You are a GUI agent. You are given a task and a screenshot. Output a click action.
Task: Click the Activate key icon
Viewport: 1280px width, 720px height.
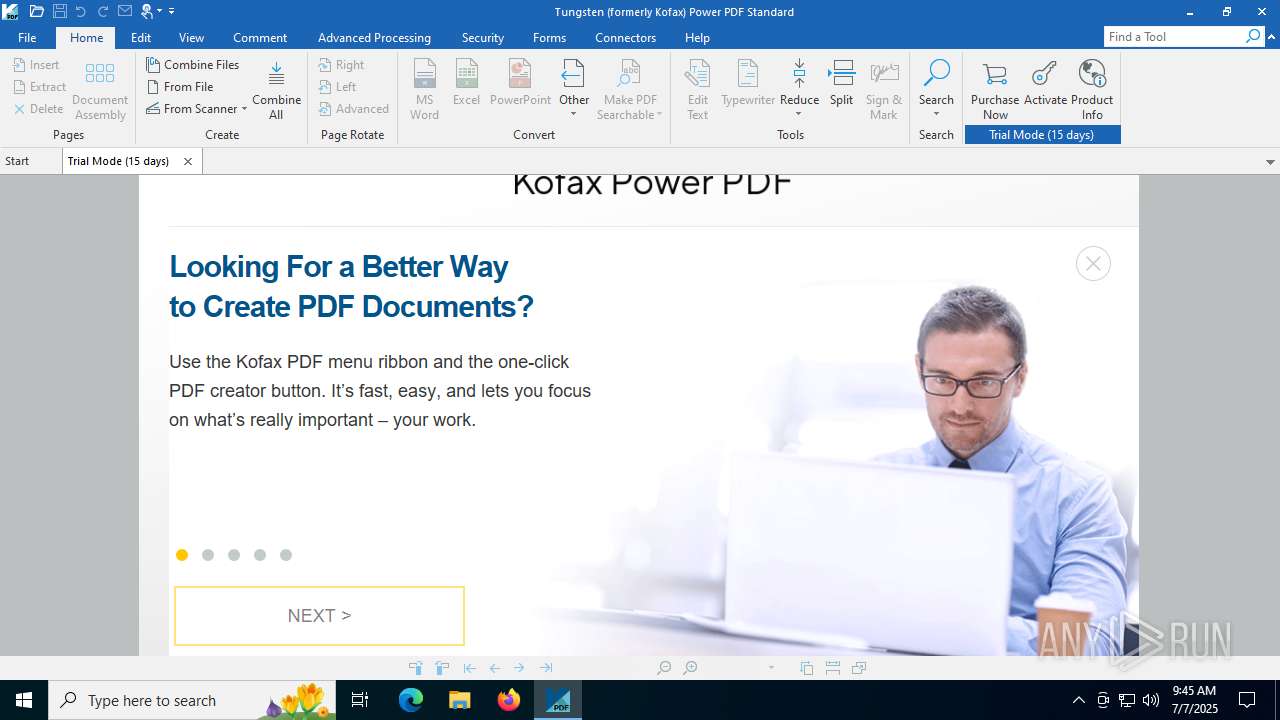[1045, 82]
